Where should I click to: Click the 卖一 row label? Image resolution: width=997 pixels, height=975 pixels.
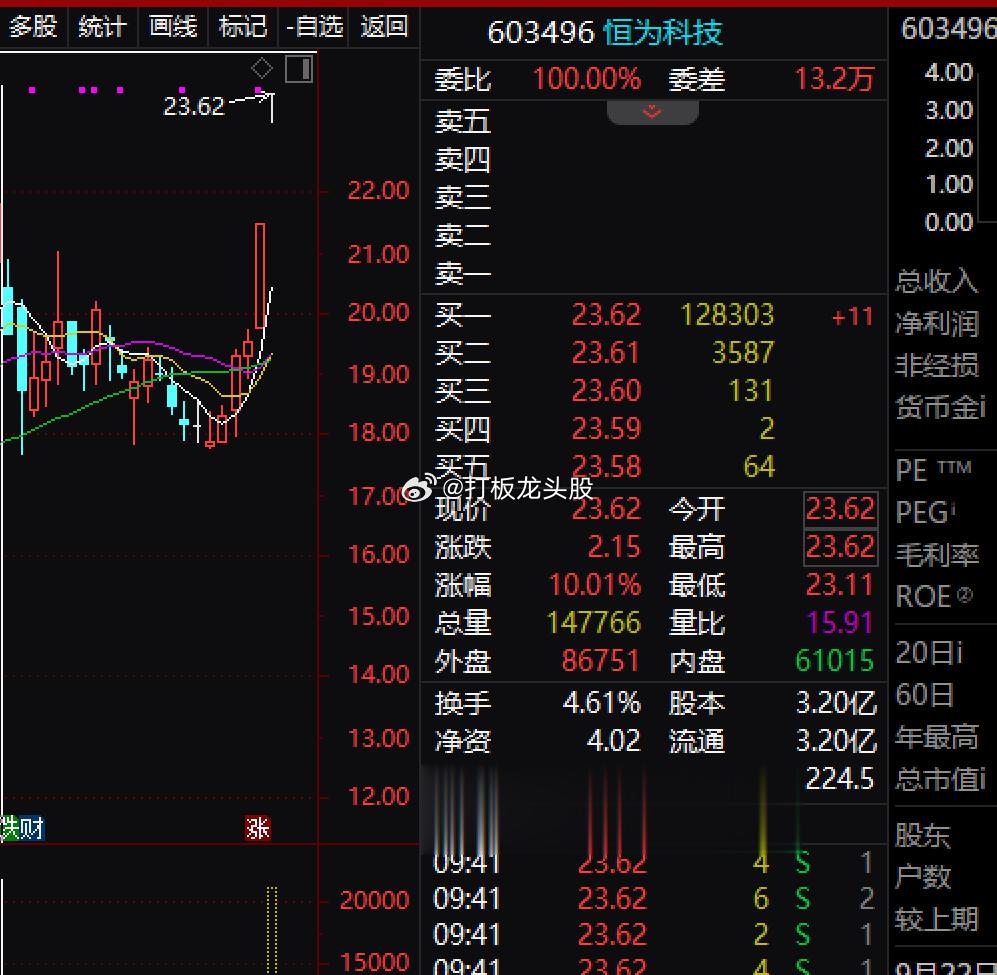(x=462, y=273)
